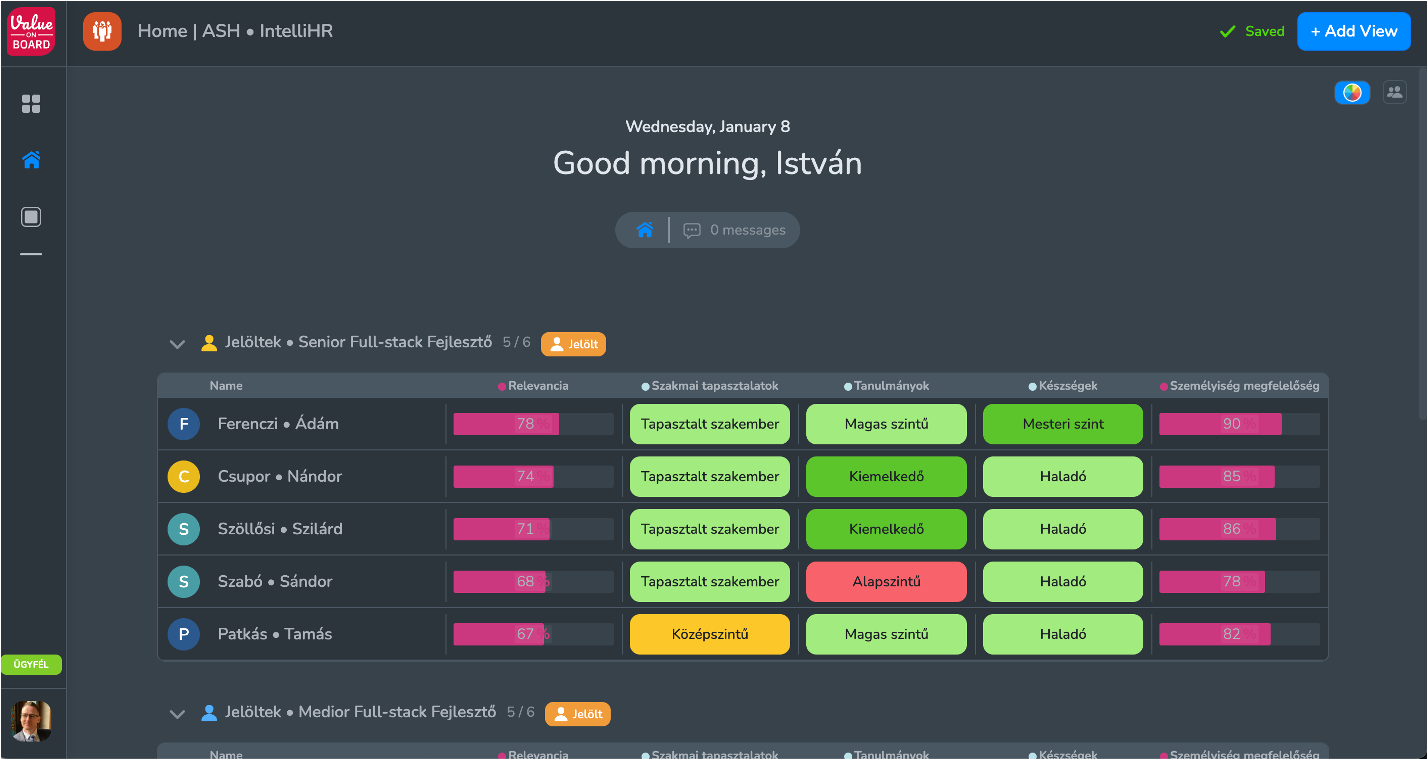Image resolution: width=1428 pixels, height=760 pixels.
Task: Select the Home icon in the sidebar
Action: point(31,160)
